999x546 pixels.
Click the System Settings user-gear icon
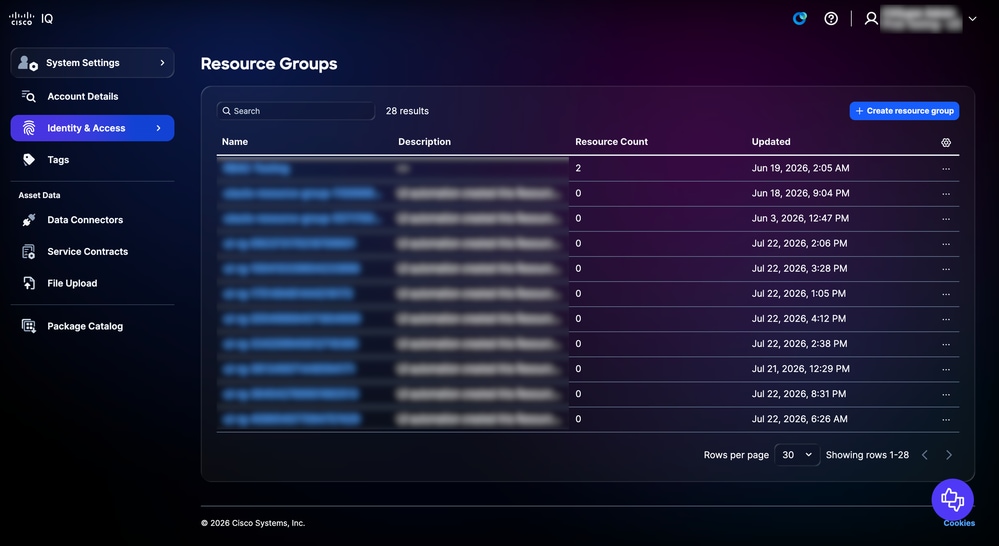point(28,62)
